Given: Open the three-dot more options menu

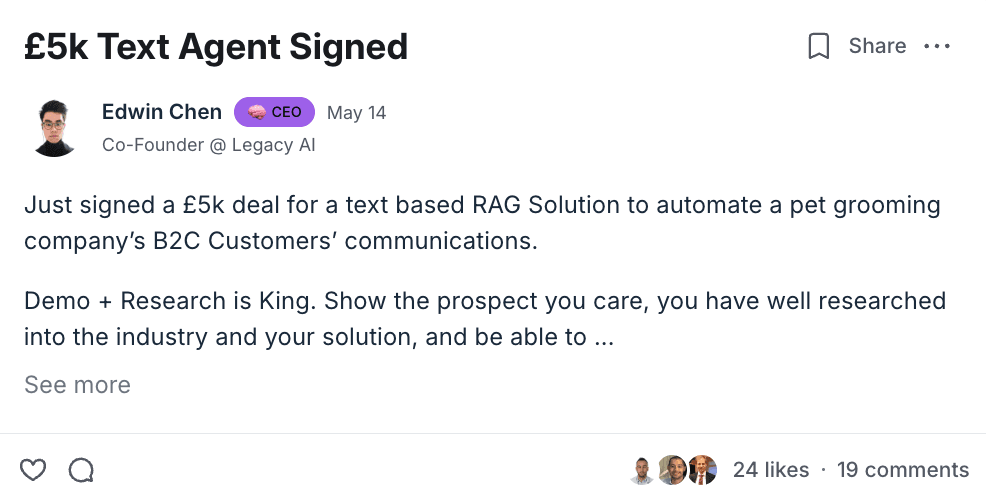Looking at the screenshot, I should point(937,47).
